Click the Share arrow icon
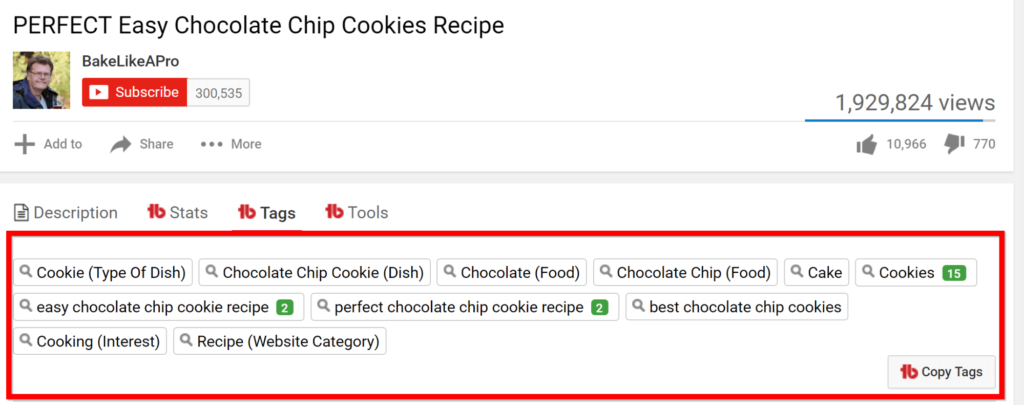The image size is (1024, 405). click(x=121, y=144)
